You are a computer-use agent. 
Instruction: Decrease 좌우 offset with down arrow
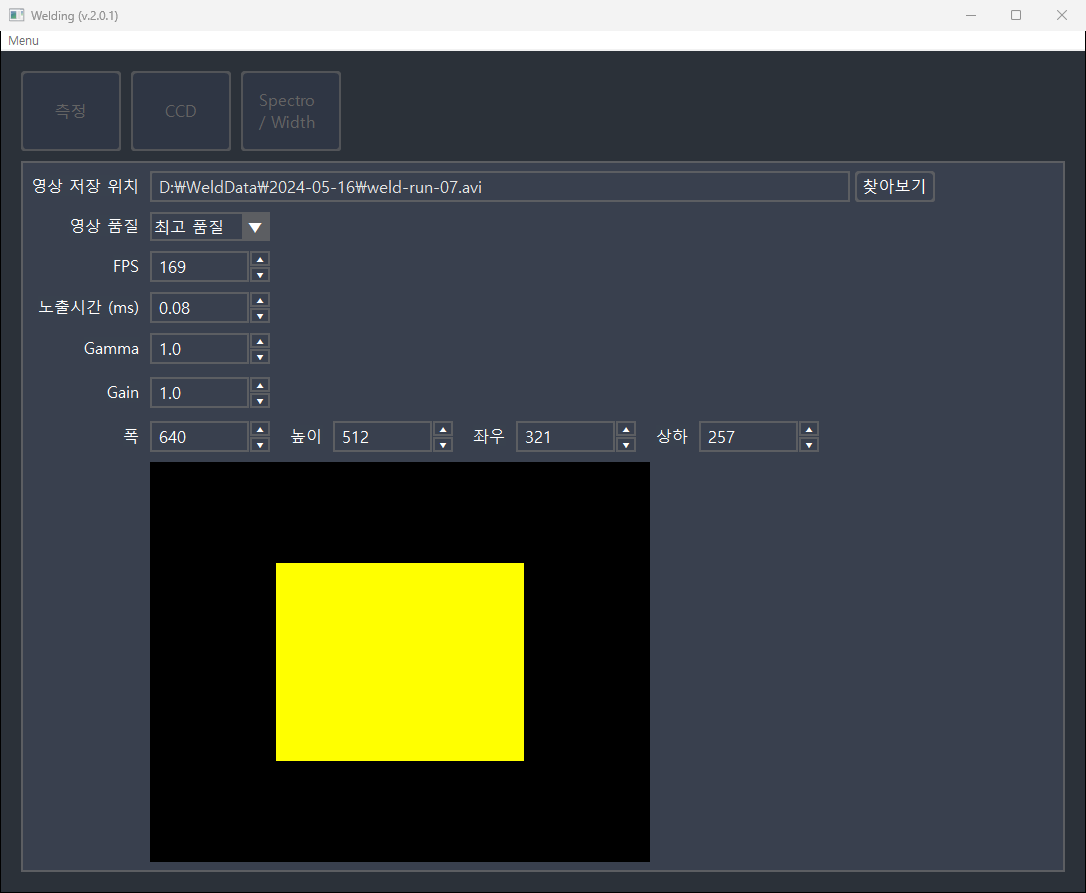(x=625, y=445)
